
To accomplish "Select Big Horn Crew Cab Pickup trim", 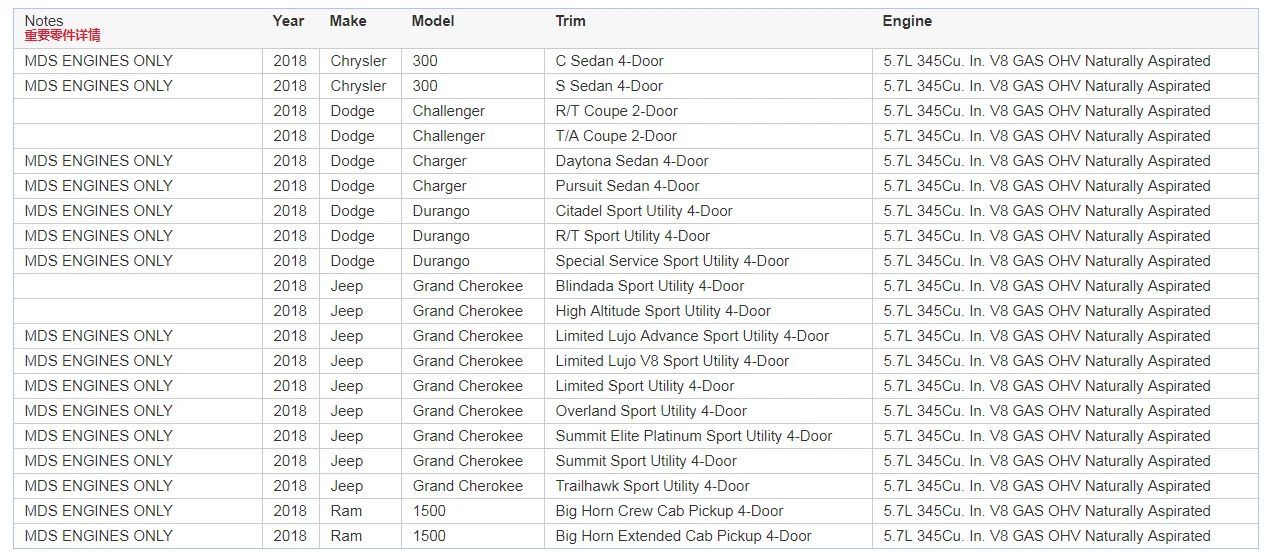I will click(669, 511).
